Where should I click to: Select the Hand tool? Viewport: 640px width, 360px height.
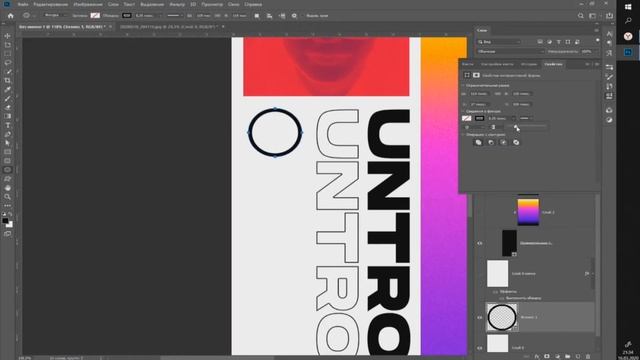pos(7,188)
